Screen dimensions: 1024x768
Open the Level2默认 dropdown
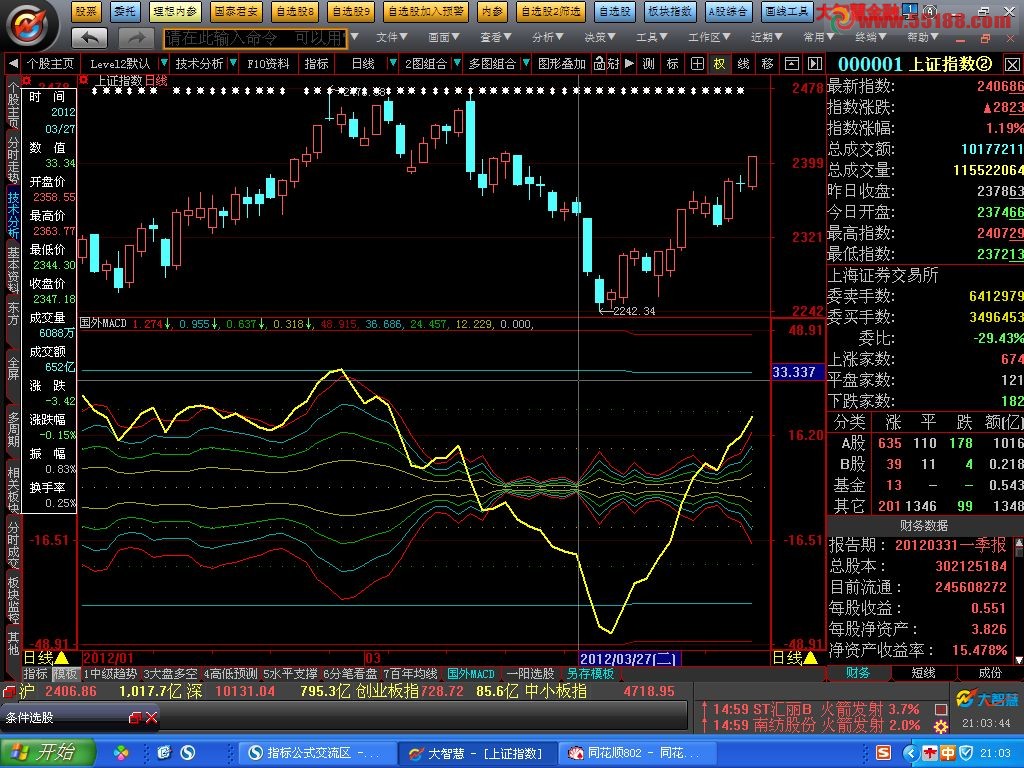pyautogui.click(x=126, y=63)
